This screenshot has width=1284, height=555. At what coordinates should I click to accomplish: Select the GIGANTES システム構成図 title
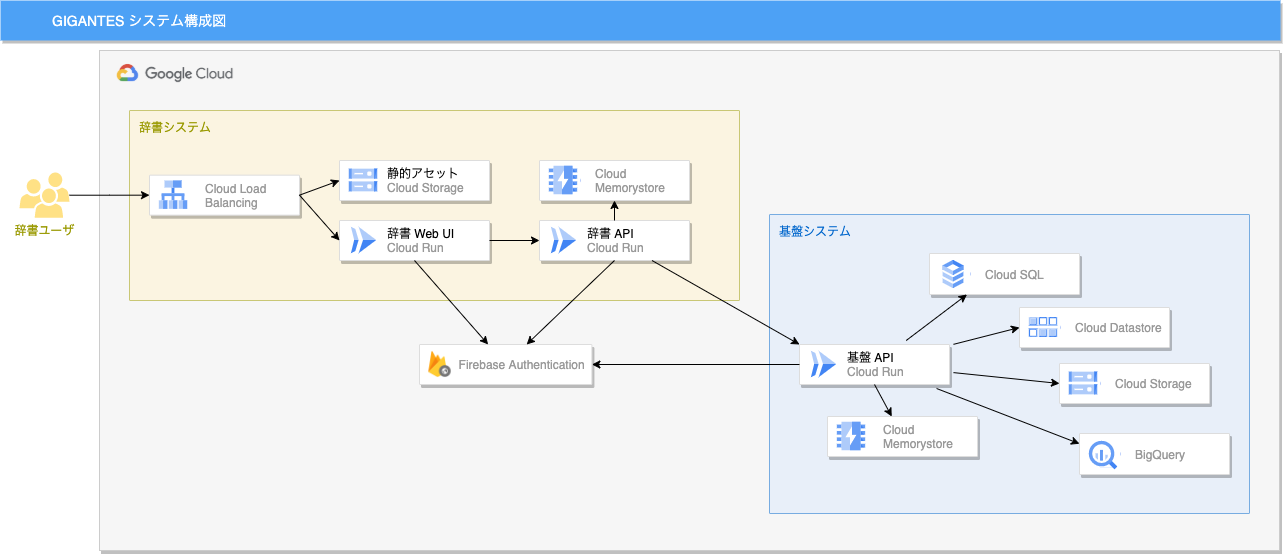coord(138,21)
